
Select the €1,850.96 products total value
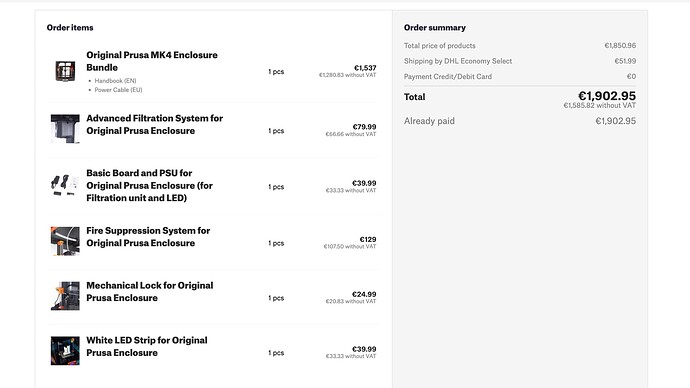click(x=620, y=45)
